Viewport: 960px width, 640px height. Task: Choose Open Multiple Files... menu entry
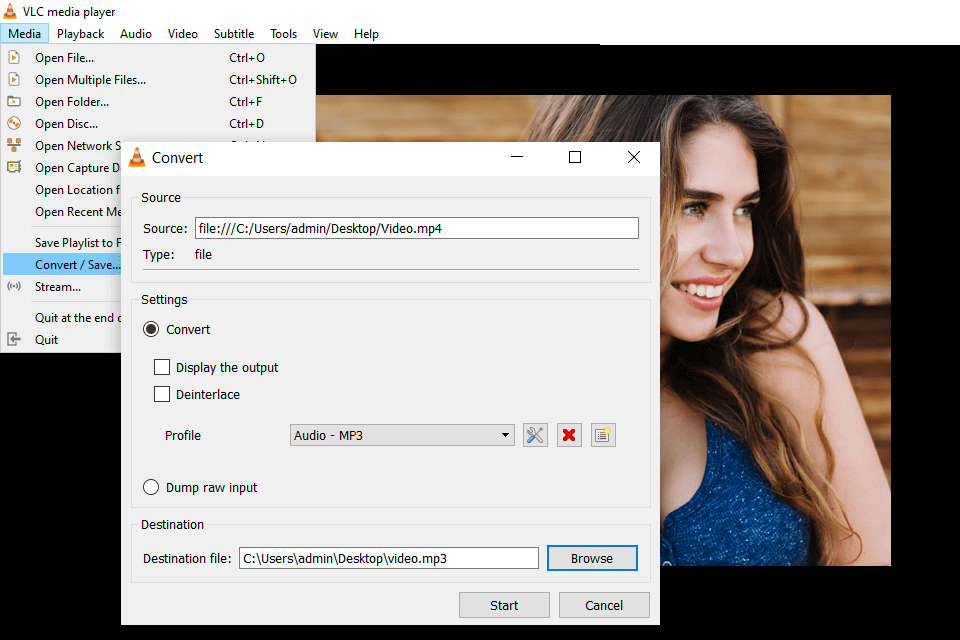coord(159,80)
